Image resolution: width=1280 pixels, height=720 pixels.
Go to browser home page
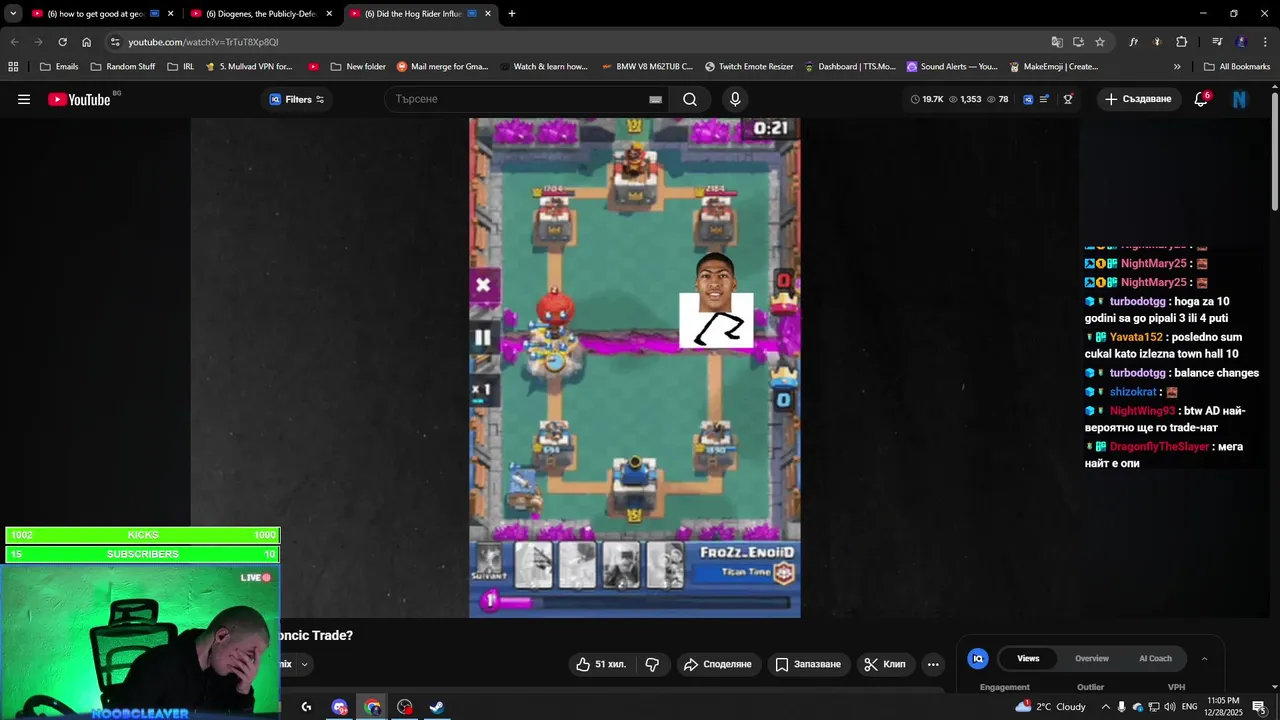coord(86,42)
